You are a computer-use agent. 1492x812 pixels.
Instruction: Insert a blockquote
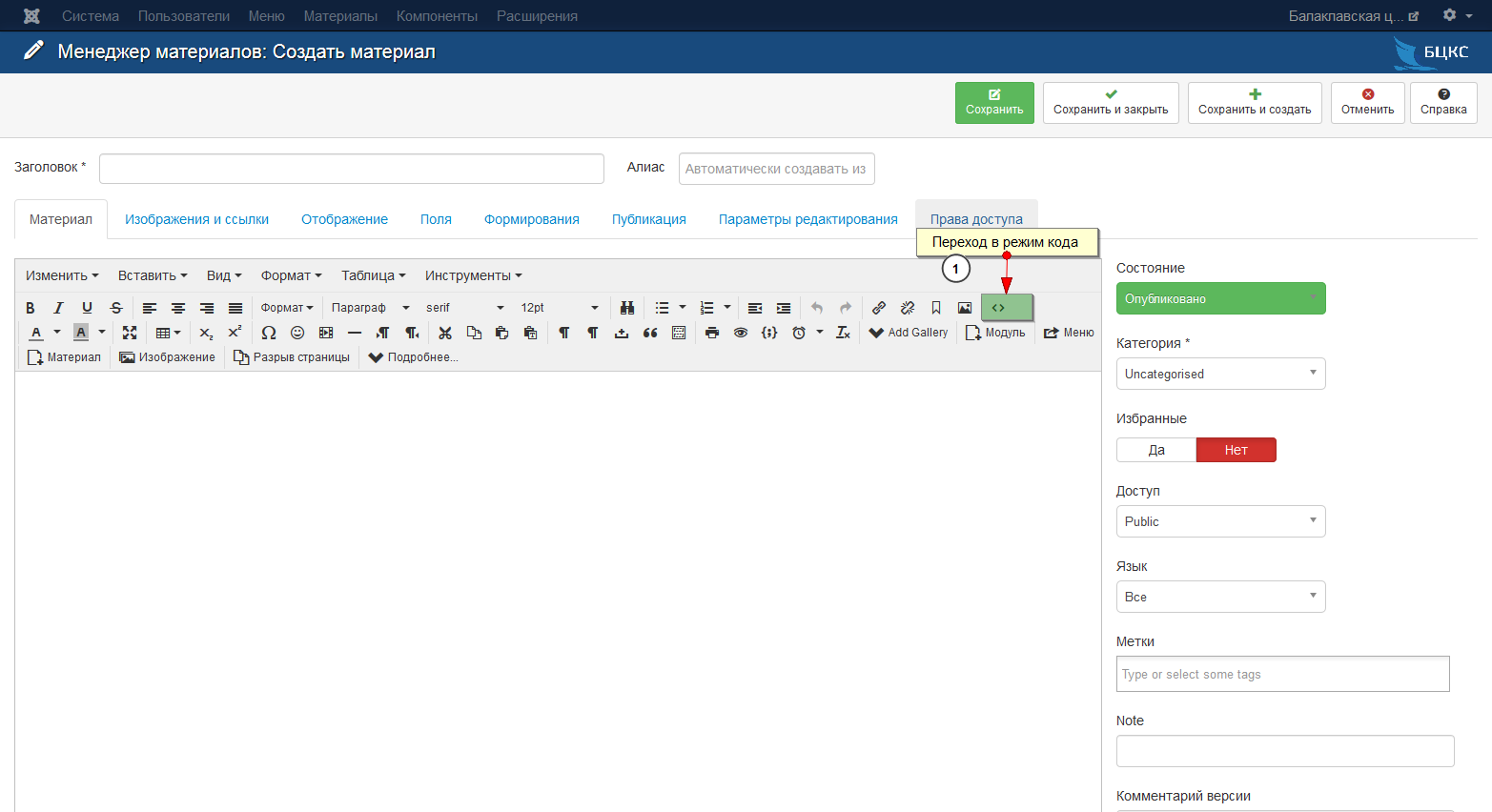coord(650,333)
